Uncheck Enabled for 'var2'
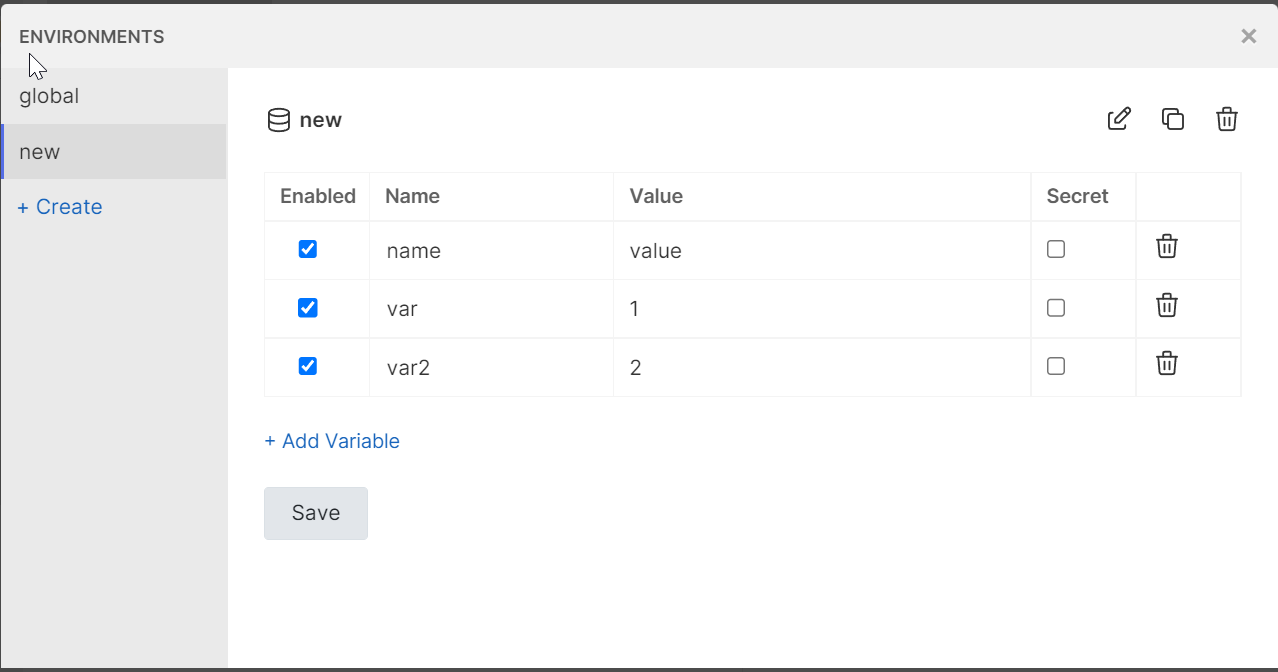The image size is (1278, 672). (x=307, y=365)
